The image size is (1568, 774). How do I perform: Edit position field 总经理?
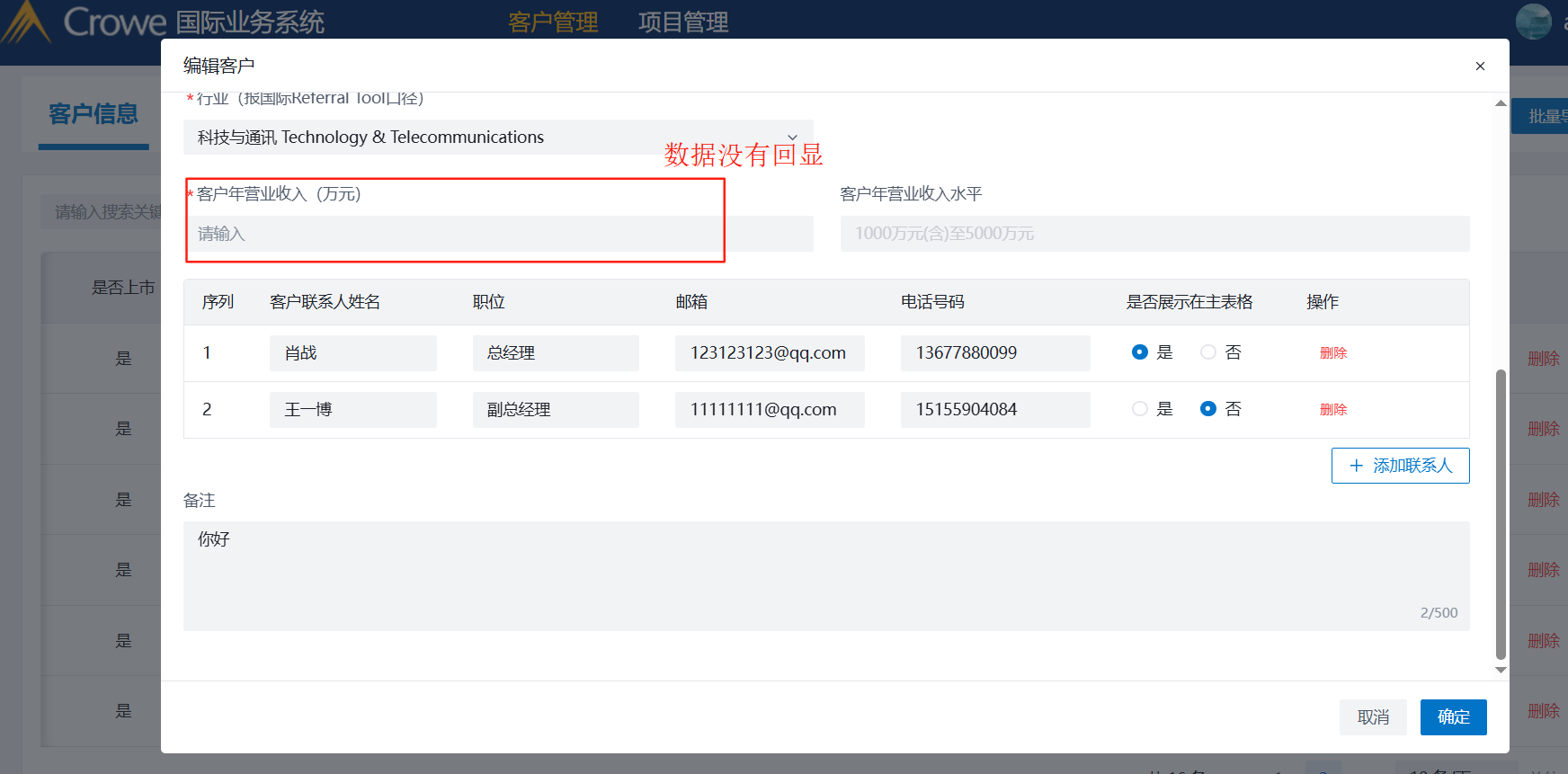click(x=556, y=353)
